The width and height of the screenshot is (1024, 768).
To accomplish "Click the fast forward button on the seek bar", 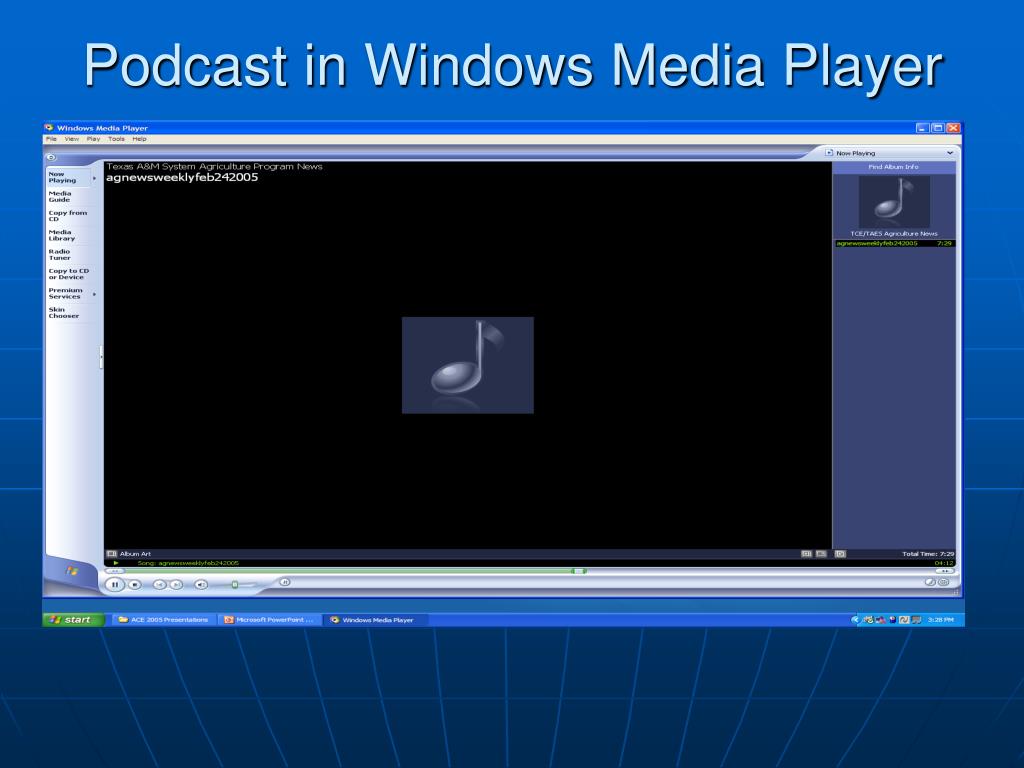I will coord(946,571).
